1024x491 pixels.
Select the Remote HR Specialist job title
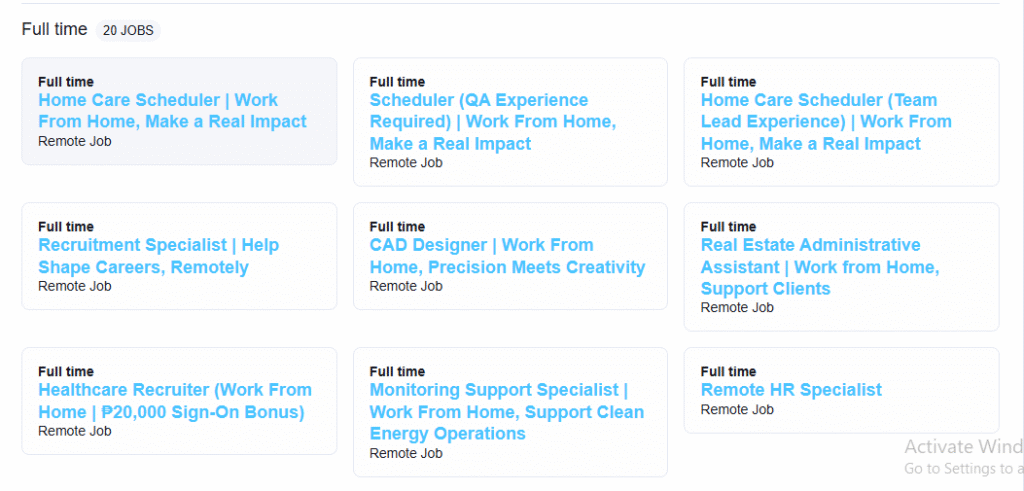pos(791,390)
